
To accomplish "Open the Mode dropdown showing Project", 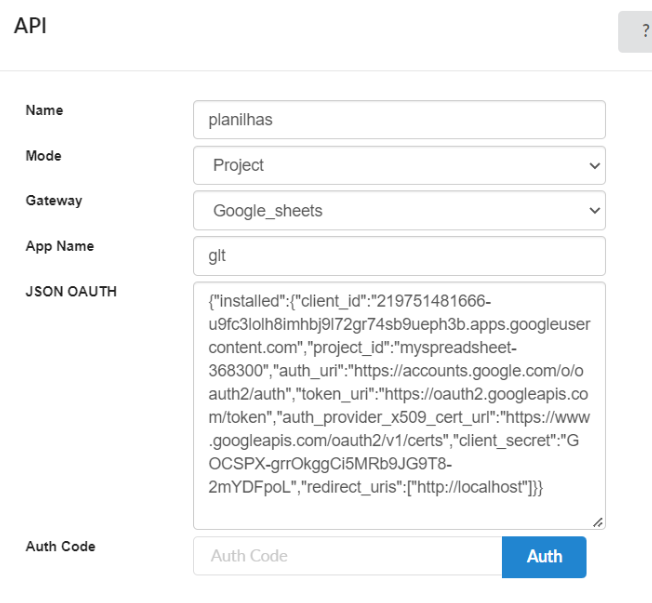I will [398, 165].
